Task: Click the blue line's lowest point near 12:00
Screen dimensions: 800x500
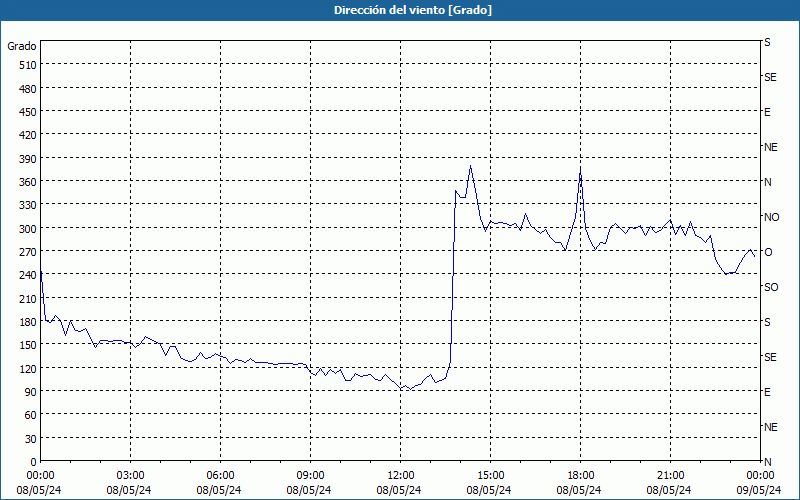Action: pos(401,390)
